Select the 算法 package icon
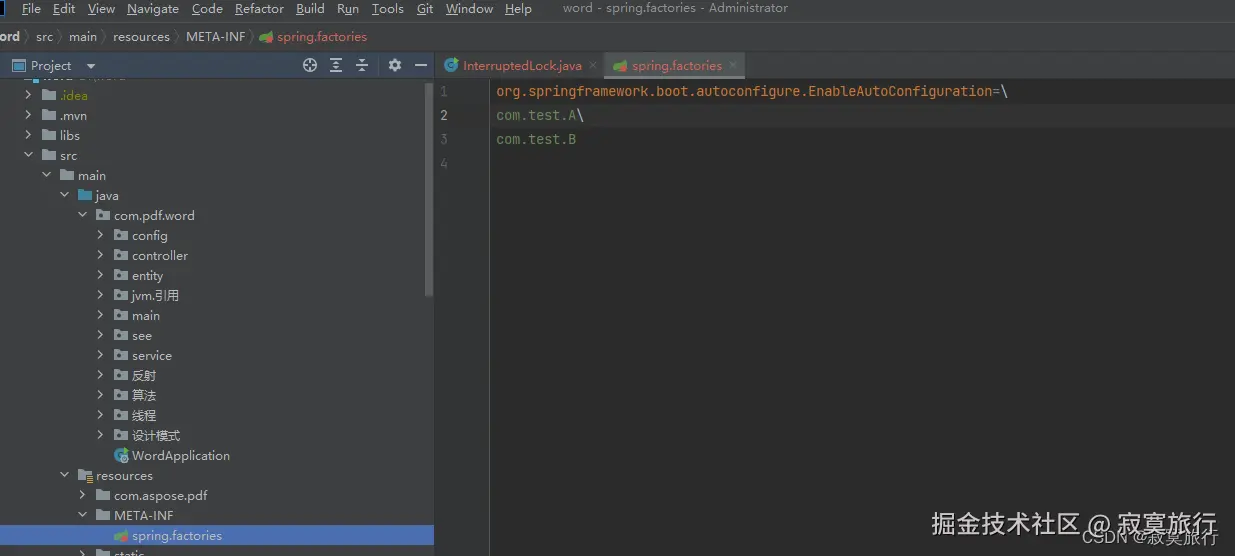Viewport: 1235px width, 556px height. [121, 395]
